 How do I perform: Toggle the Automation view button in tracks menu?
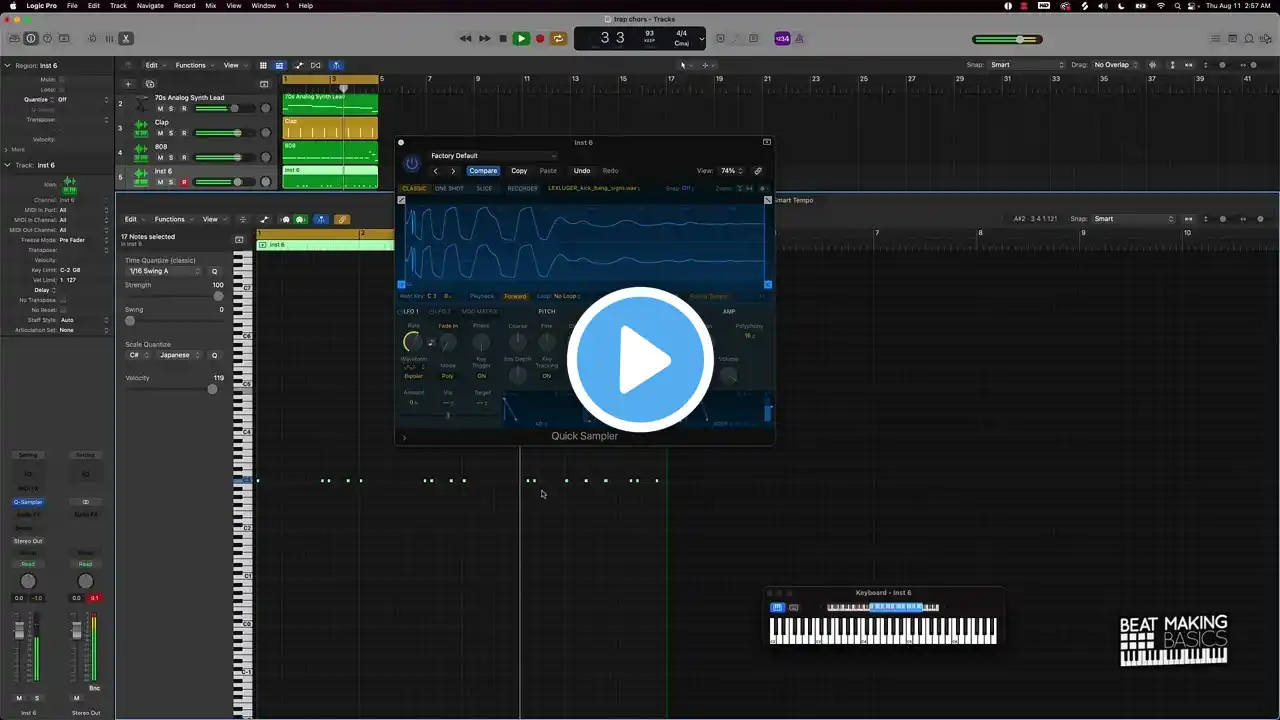tap(300, 65)
